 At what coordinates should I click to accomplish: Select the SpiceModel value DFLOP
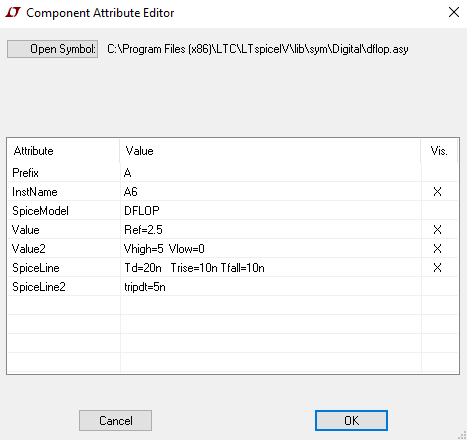[x=271, y=211]
